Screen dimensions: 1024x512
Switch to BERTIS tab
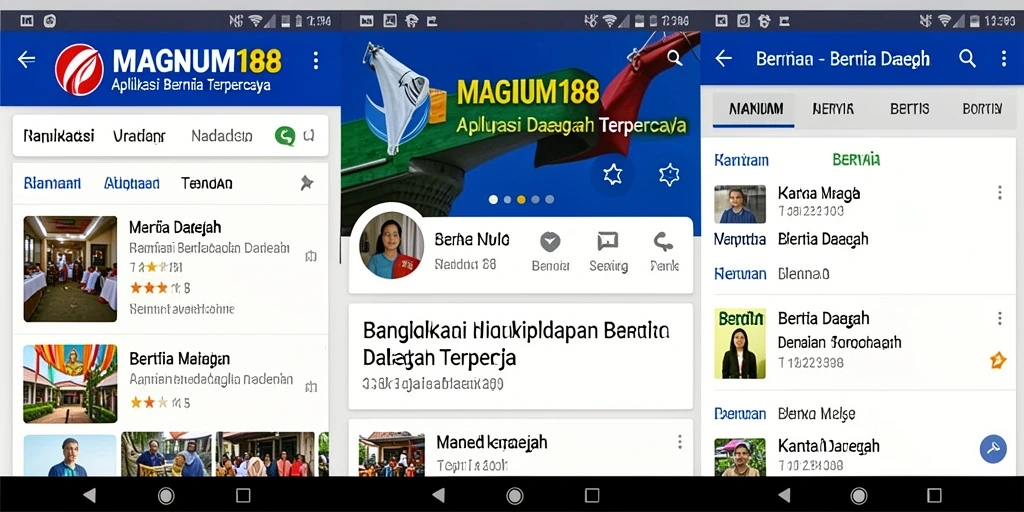coord(910,108)
